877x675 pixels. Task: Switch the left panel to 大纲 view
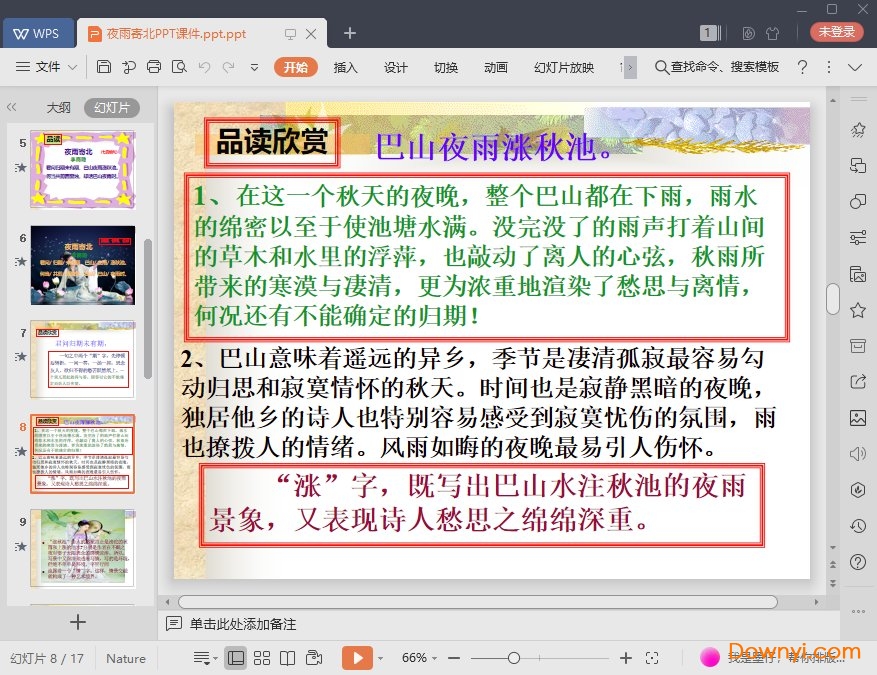[58, 108]
